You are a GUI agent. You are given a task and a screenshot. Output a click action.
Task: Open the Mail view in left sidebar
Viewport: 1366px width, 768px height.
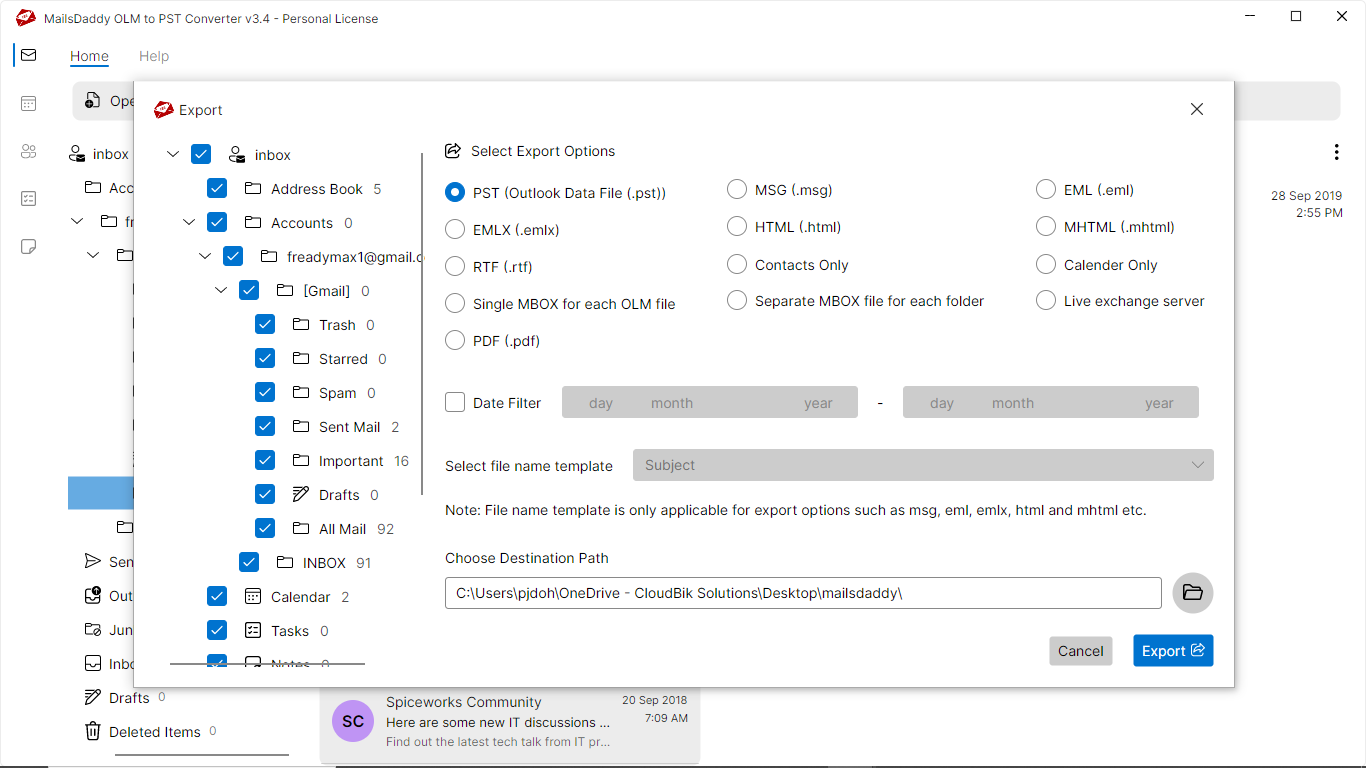point(28,55)
